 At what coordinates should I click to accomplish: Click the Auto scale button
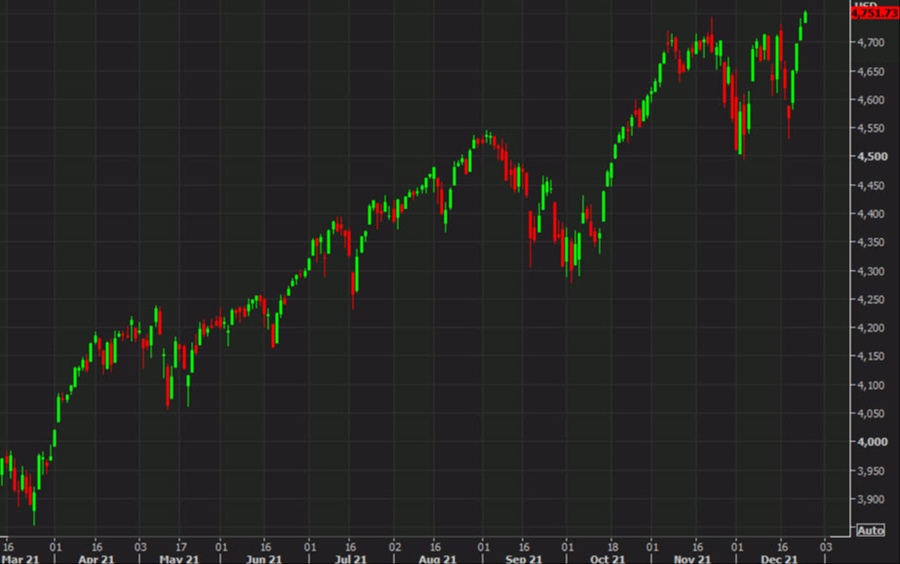[870, 530]
